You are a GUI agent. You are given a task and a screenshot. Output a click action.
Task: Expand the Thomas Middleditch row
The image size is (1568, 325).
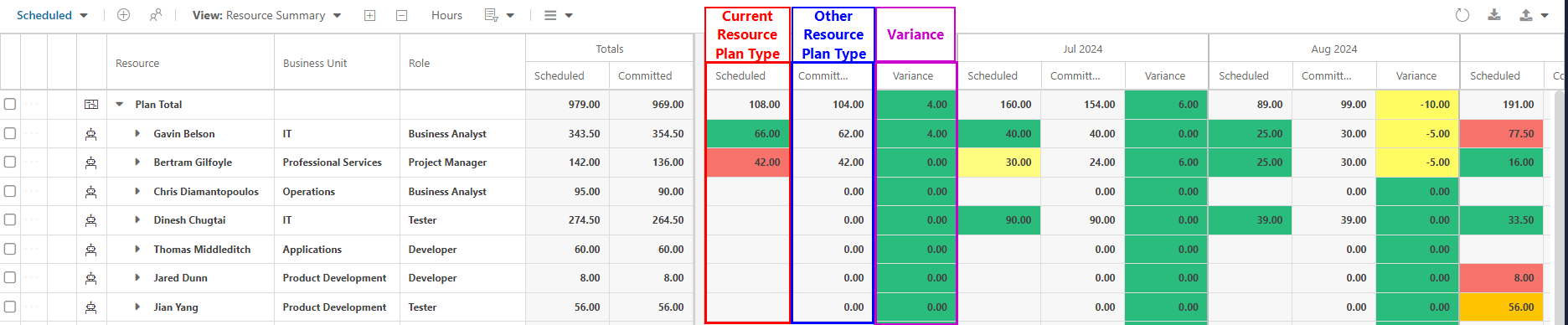[x=137, y=250]
